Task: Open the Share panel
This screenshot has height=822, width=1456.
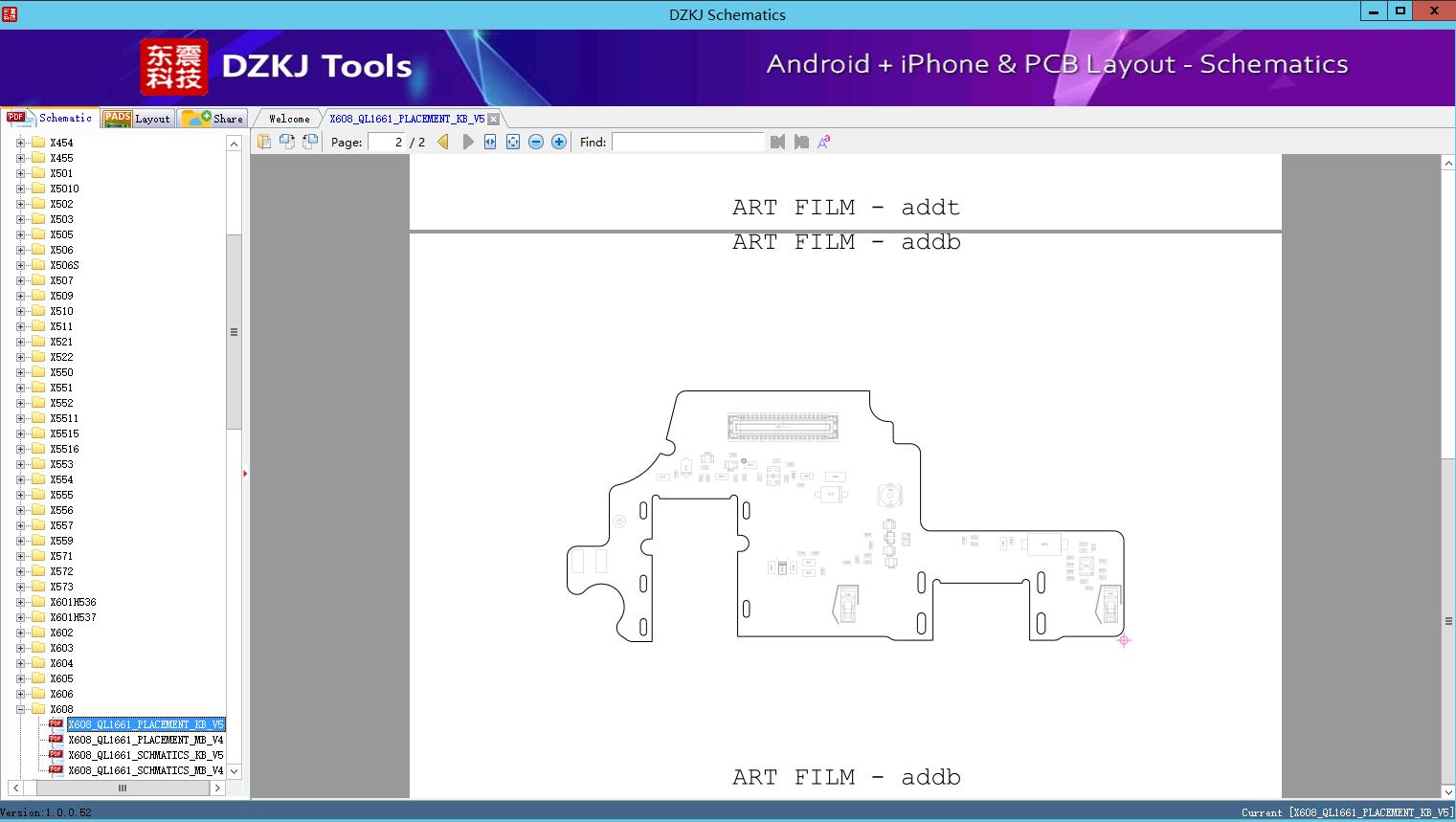Action: point(213,117)
